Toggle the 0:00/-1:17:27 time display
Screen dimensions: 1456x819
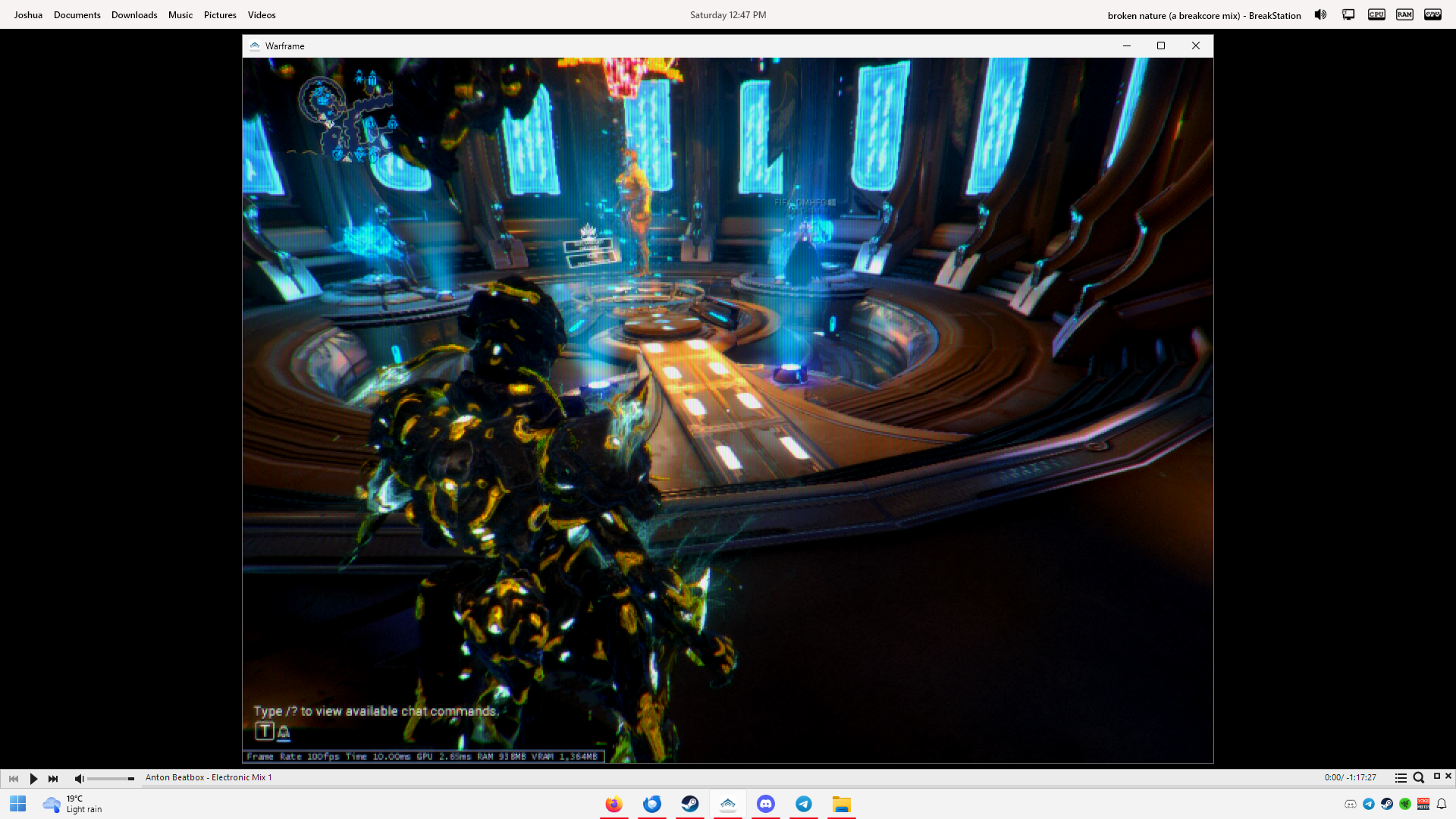1350,777
